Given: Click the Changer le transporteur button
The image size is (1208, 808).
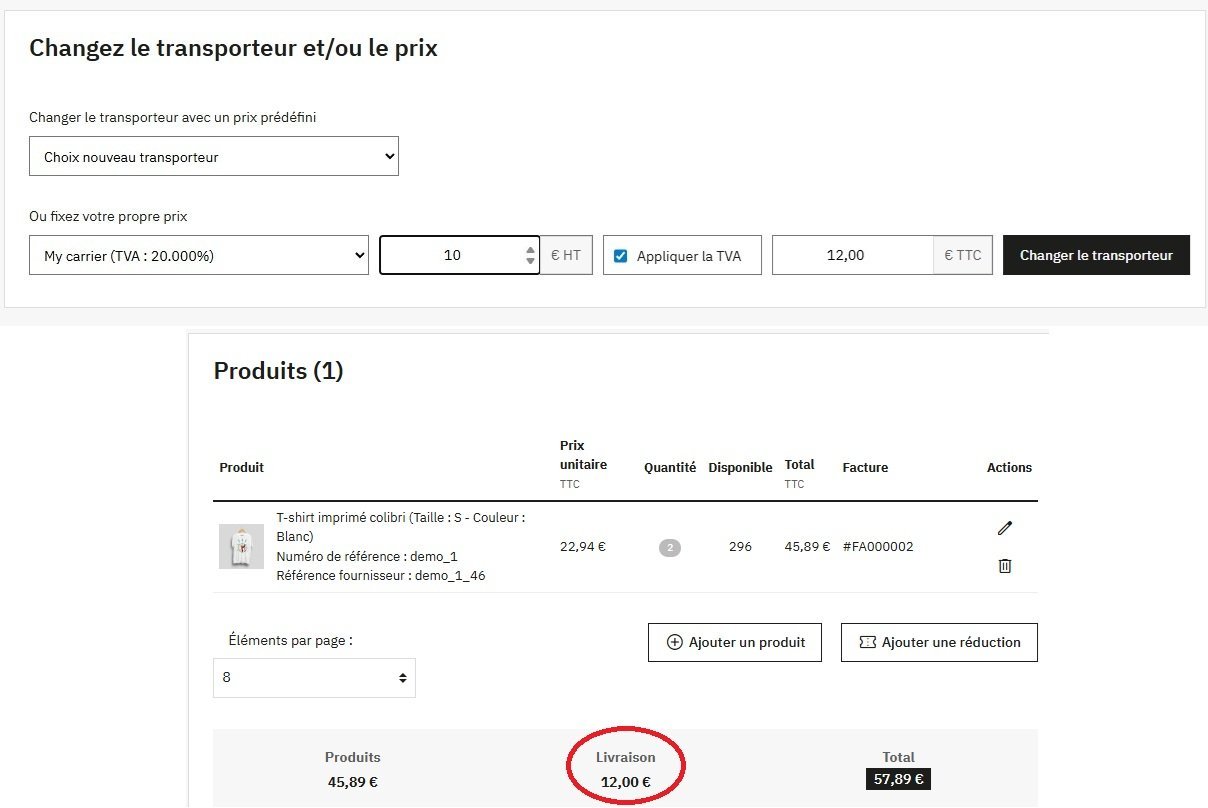Looking at the screenshot, I should (1096, 255).
